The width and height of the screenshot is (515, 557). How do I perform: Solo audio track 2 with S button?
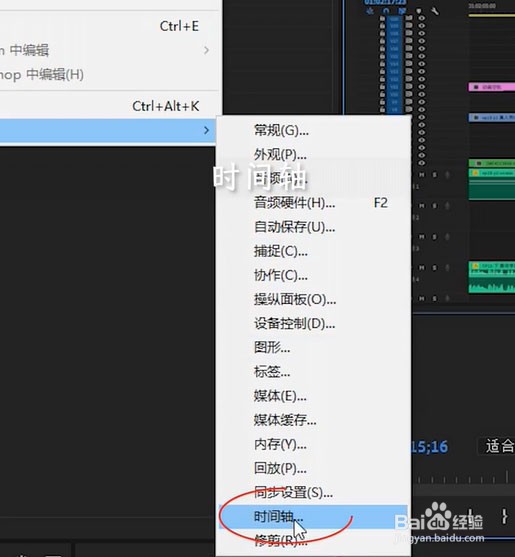(x=434, y=206)
